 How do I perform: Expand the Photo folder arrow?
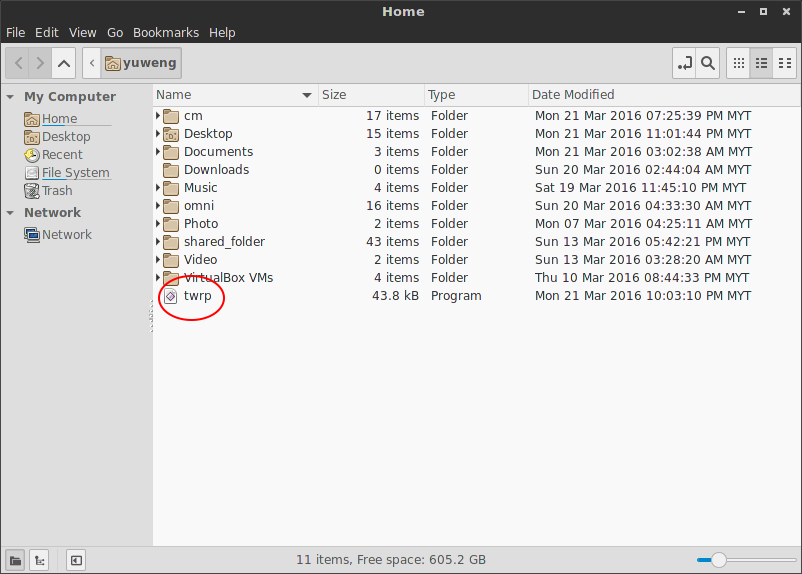point(158,224)
